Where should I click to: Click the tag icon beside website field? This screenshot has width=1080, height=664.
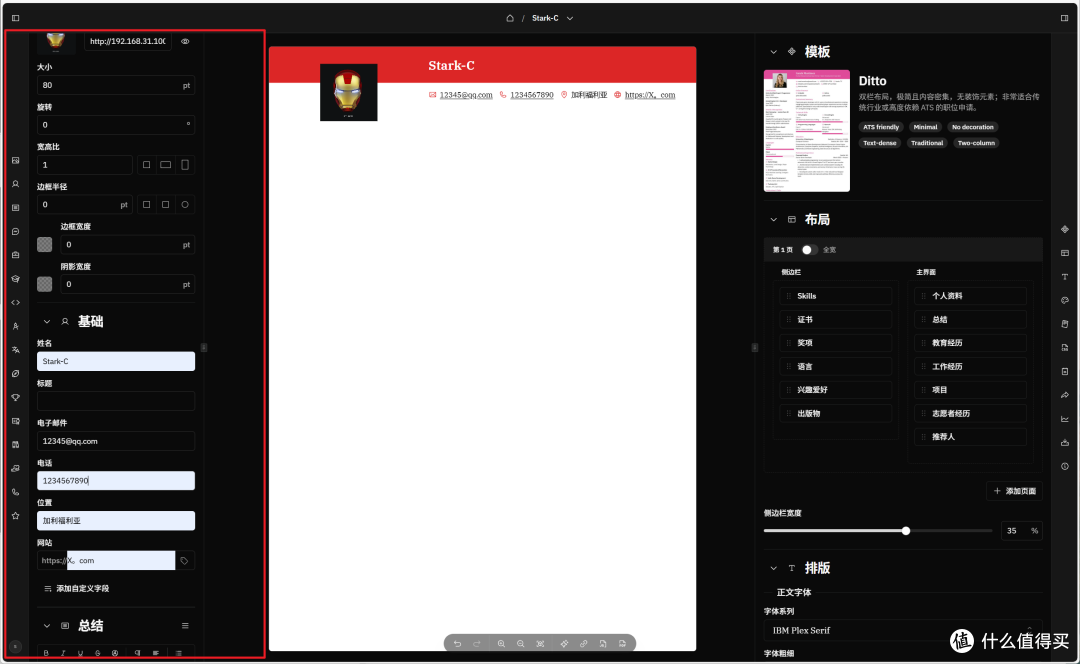[185, 561]
